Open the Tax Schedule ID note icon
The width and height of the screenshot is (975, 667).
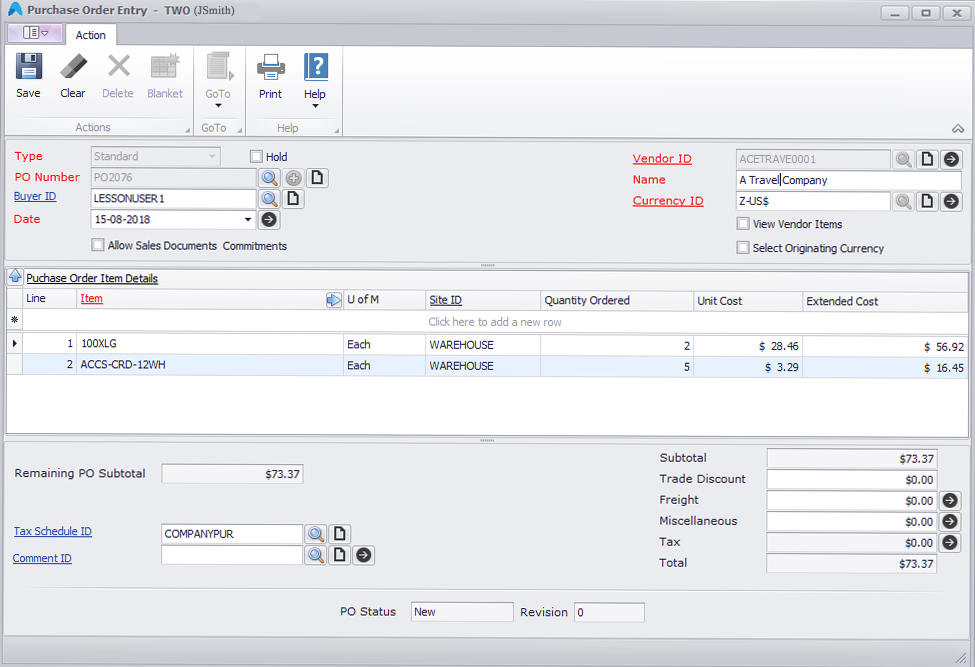pos(340,534)
